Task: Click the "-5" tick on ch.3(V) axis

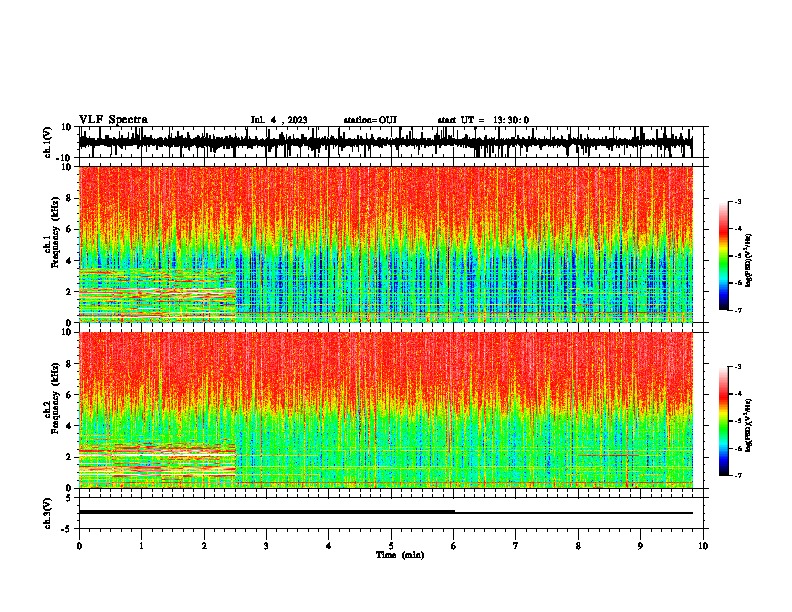Action: pyautogui.click(x=67, y=529)
